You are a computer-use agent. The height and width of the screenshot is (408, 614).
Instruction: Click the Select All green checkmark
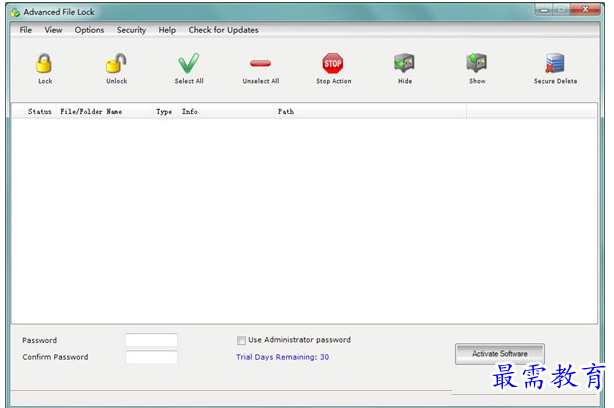point(189,63)
